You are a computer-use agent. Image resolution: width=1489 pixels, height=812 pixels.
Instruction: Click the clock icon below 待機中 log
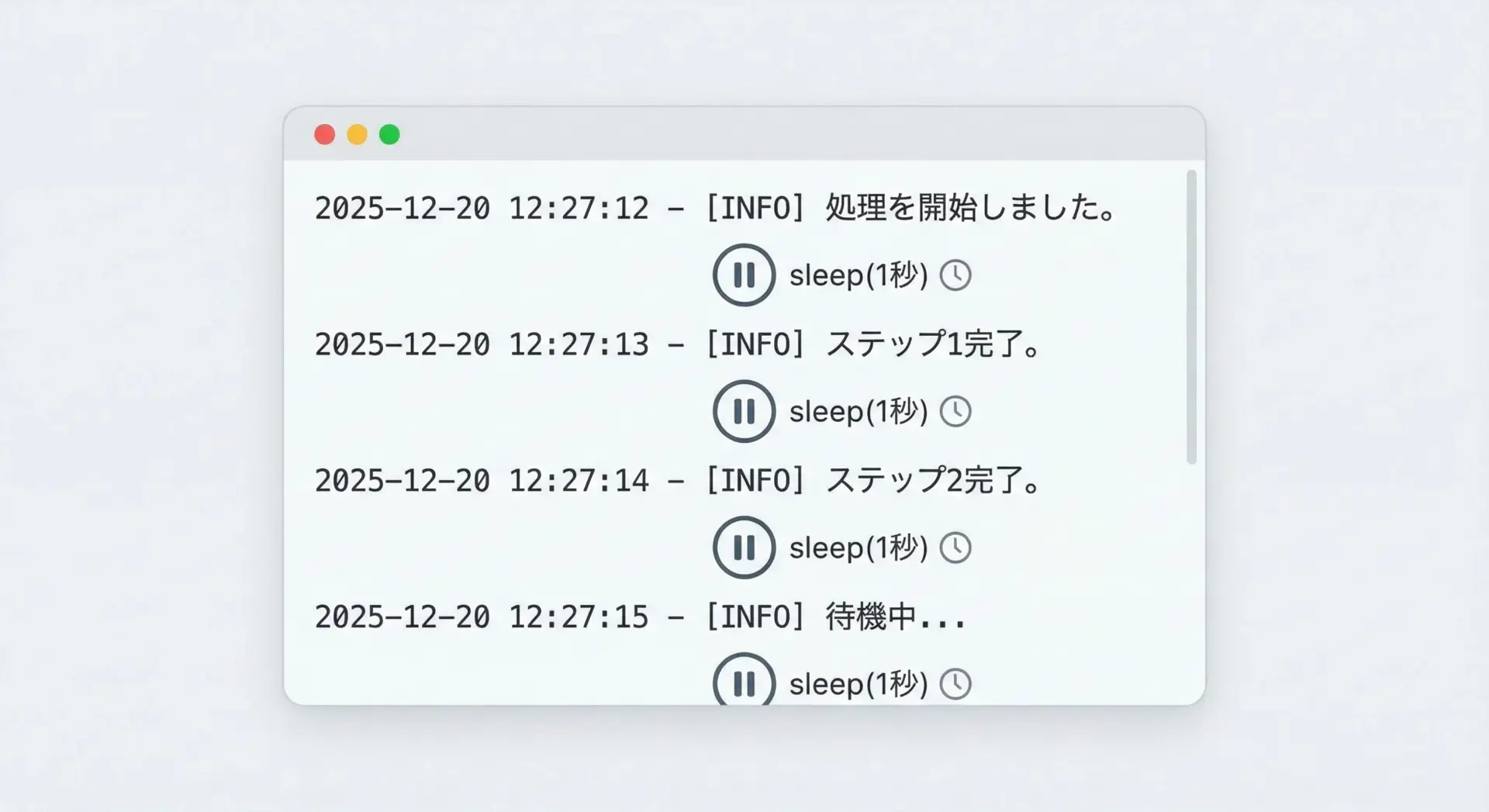955,684
